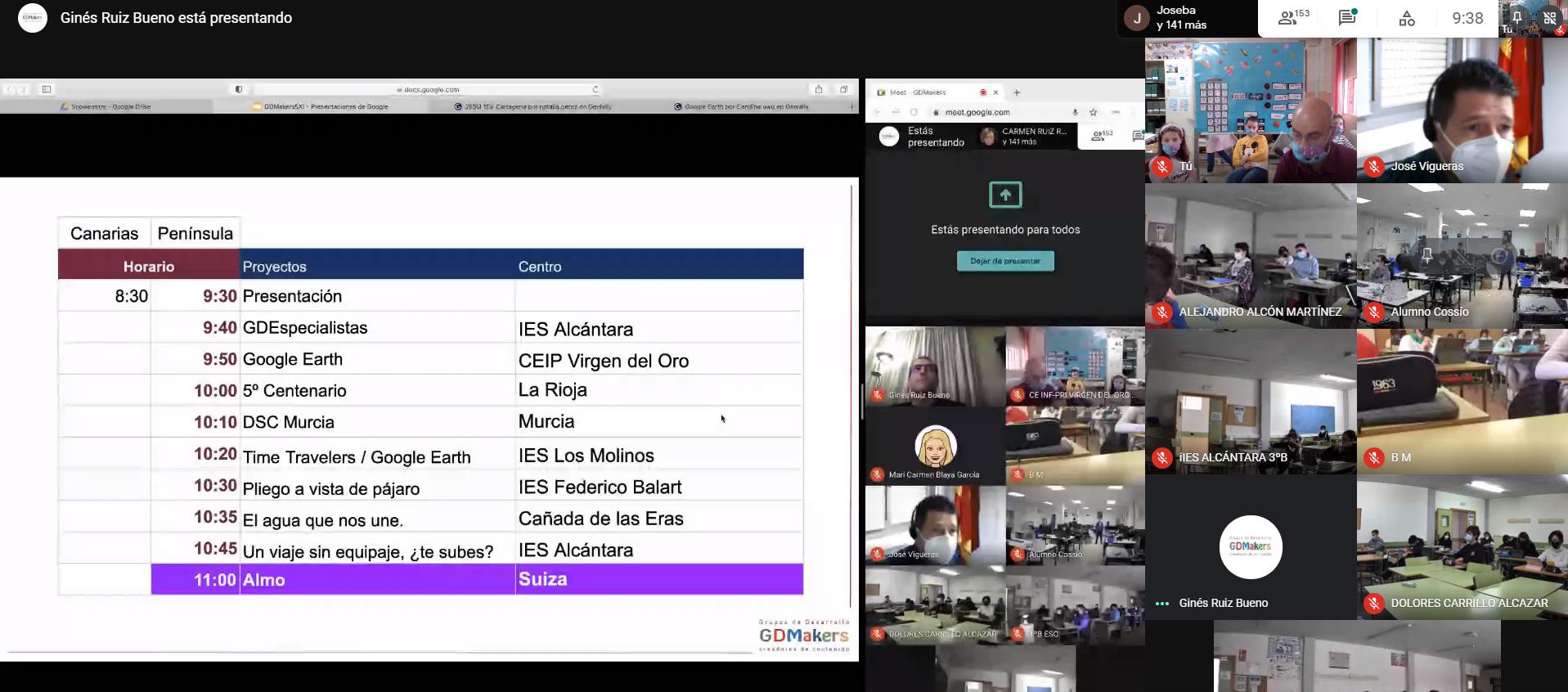Switch to Cartagena Genially tab
This screenshot has width=1568, height=692.
(x=533, y=106)
